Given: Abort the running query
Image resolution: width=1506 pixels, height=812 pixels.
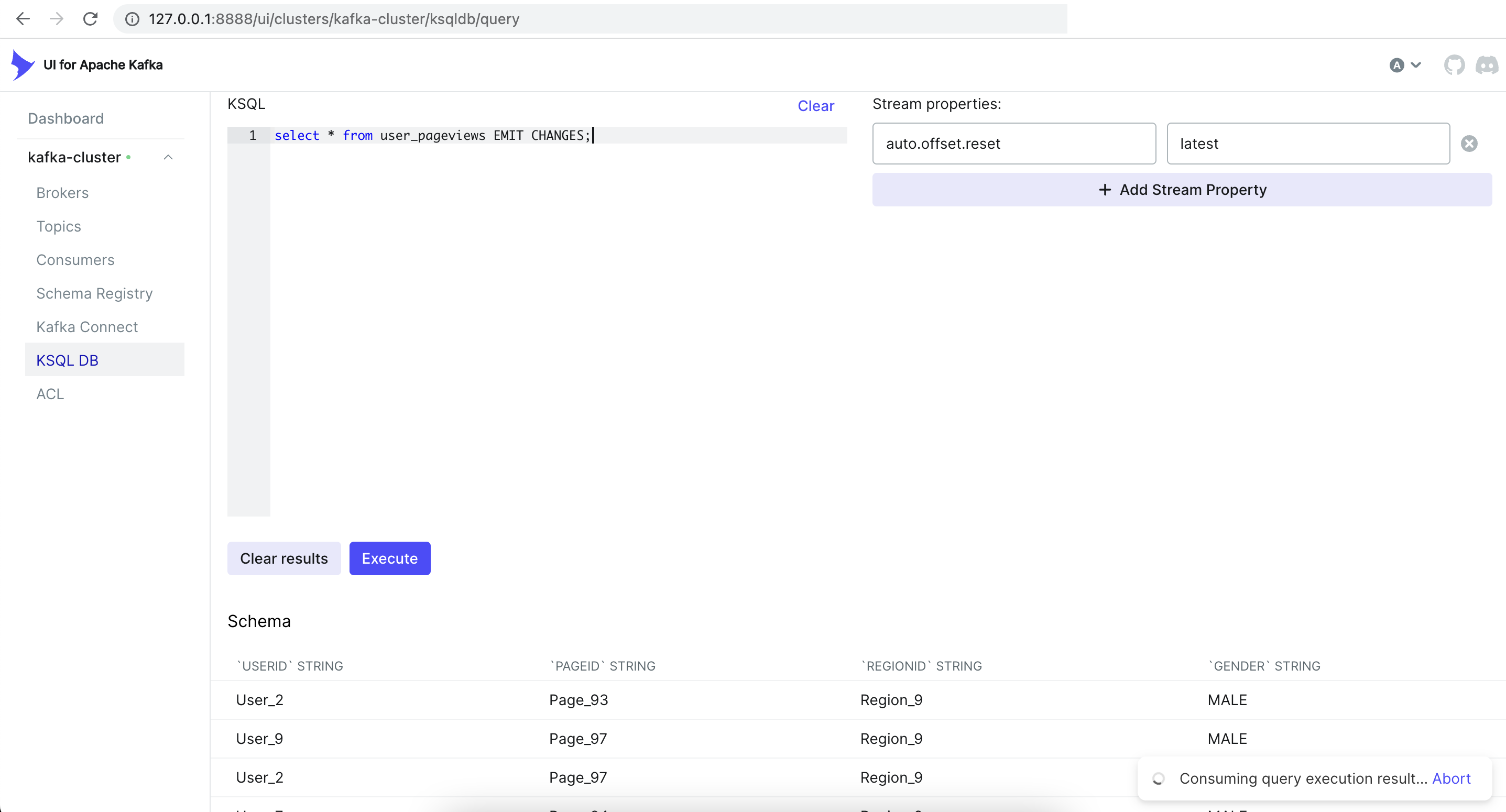Looking at the screenshot, I should (x=1451, y=778).
